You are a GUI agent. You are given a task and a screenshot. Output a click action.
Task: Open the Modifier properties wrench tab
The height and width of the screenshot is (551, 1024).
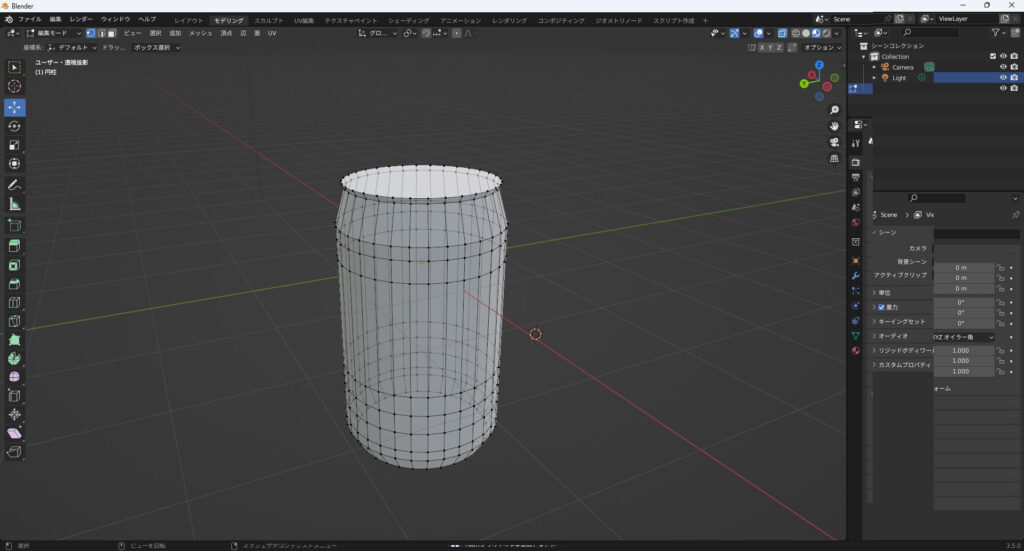(x=856, y=276)
